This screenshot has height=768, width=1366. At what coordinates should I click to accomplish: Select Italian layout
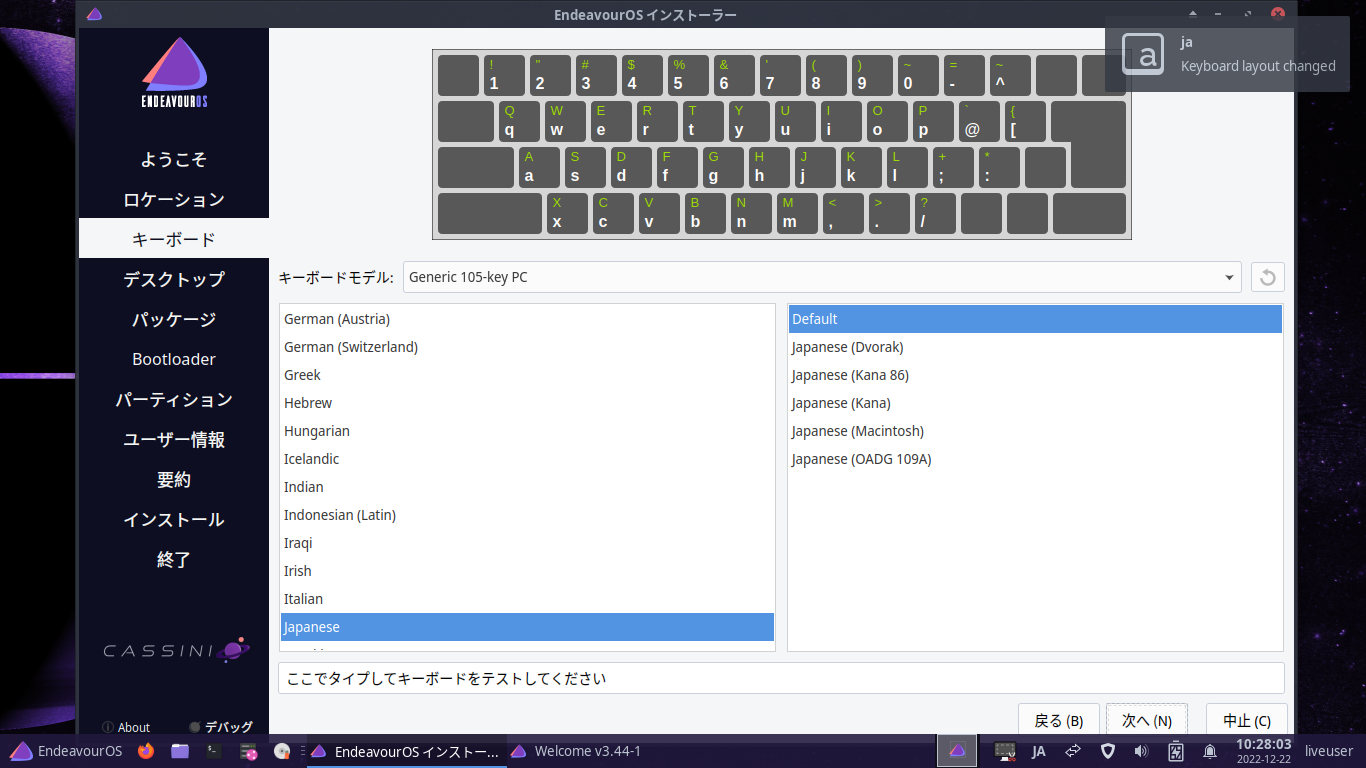click(527, 599)
